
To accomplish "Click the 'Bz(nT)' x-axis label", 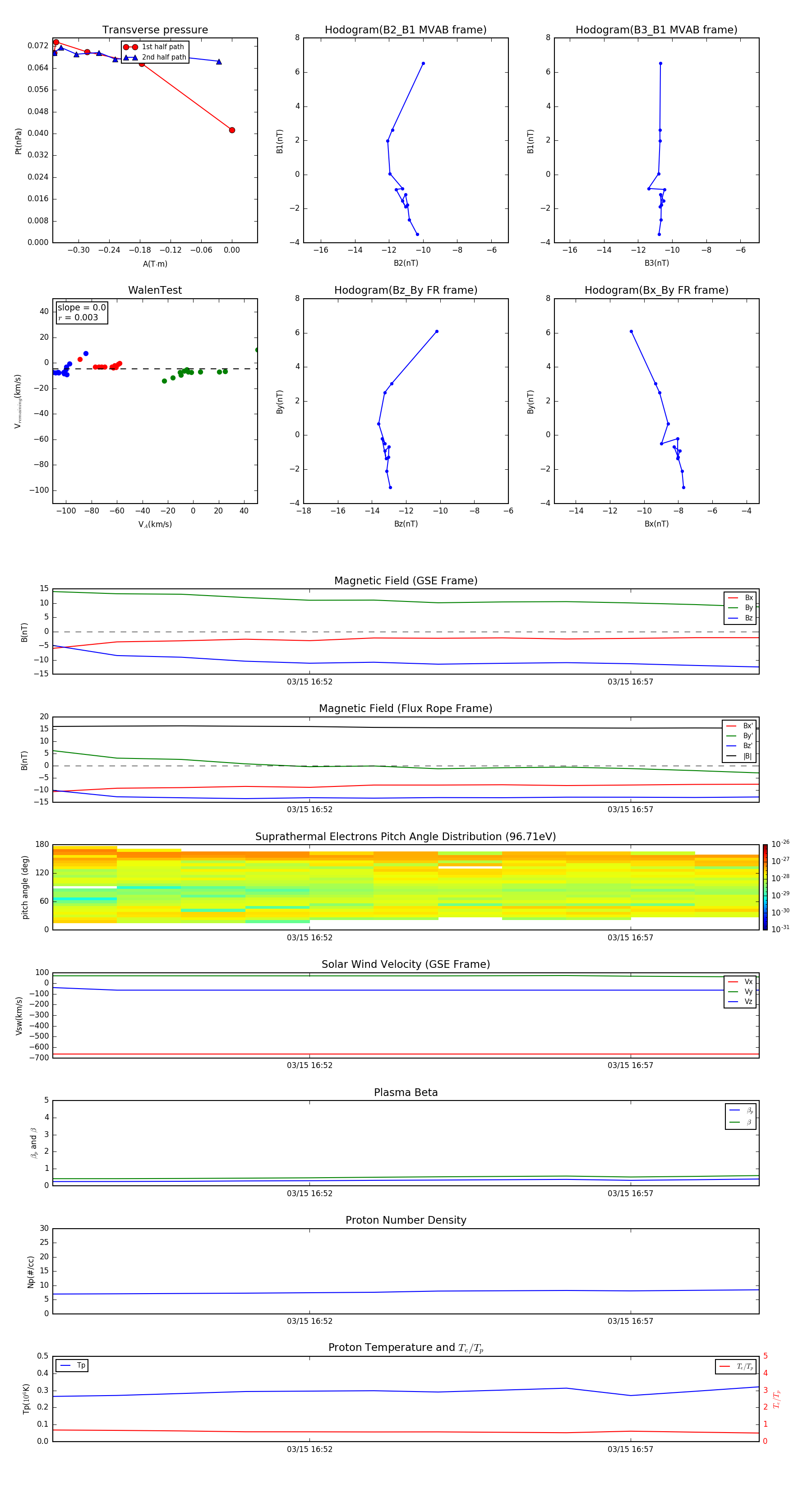I will [406, 524].
